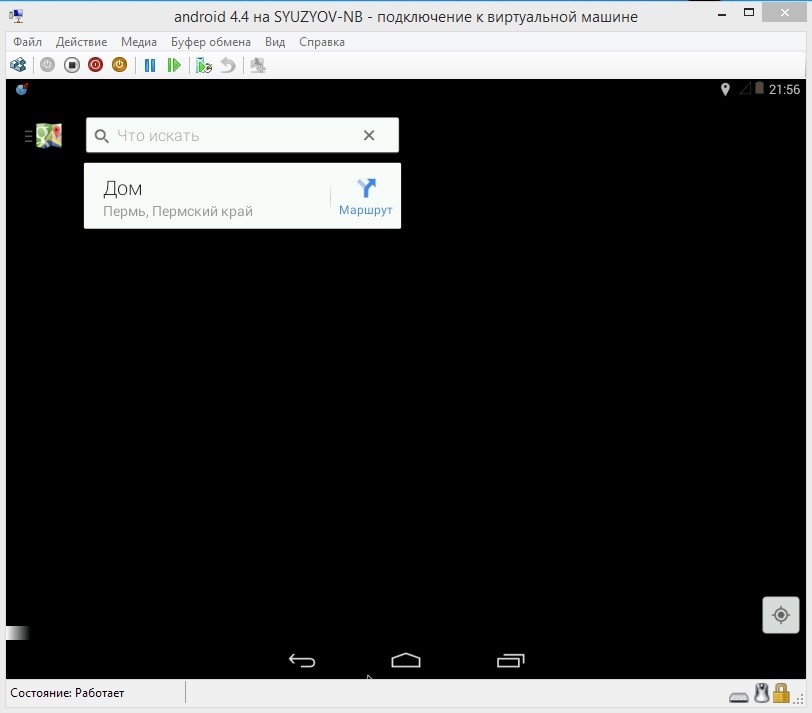Open Google Maps side menu icon
Viewport: 812px width, 713px height.
click(x=44, y=136)
